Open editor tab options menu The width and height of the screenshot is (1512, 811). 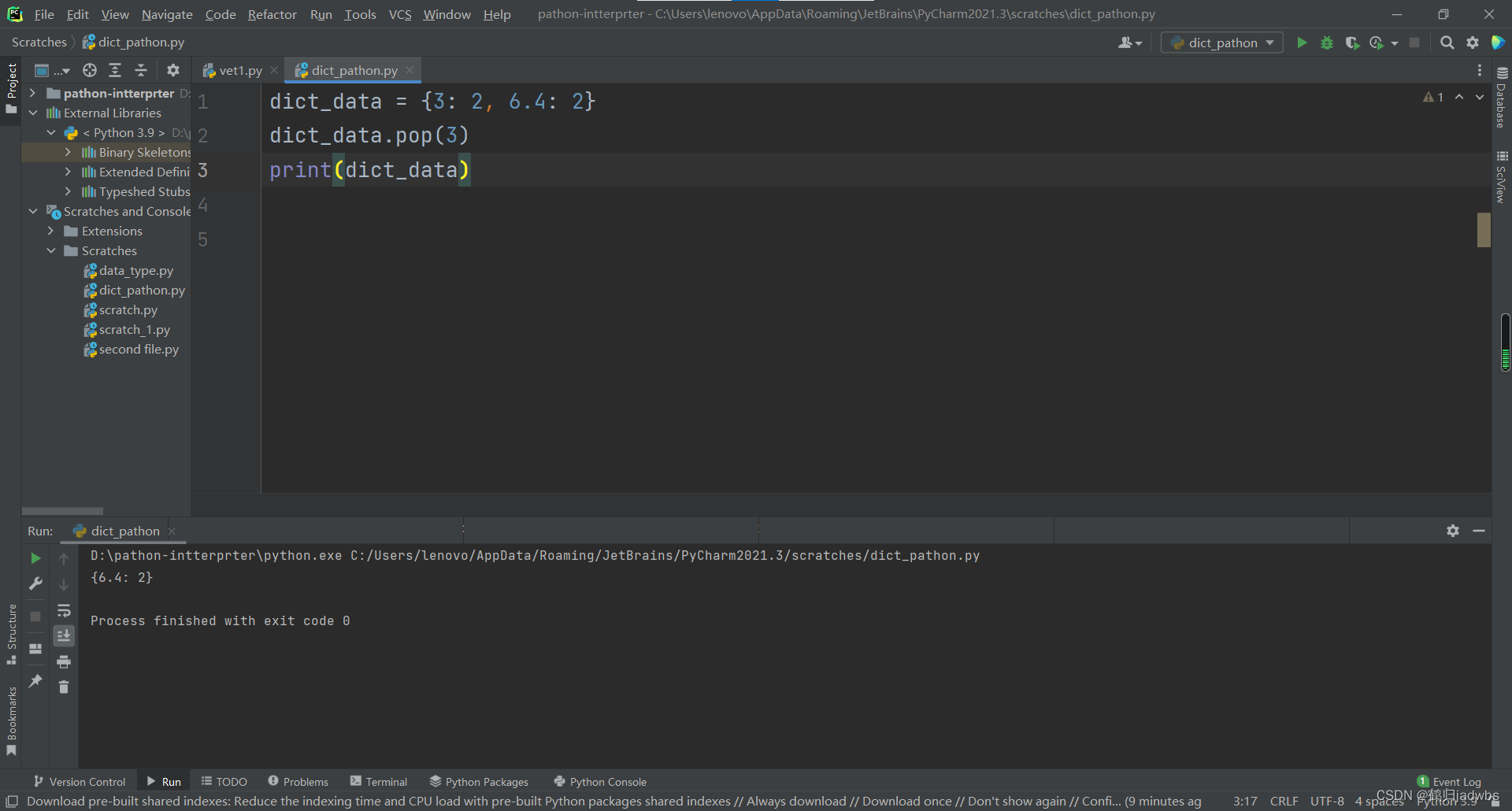click(1480, 70)
